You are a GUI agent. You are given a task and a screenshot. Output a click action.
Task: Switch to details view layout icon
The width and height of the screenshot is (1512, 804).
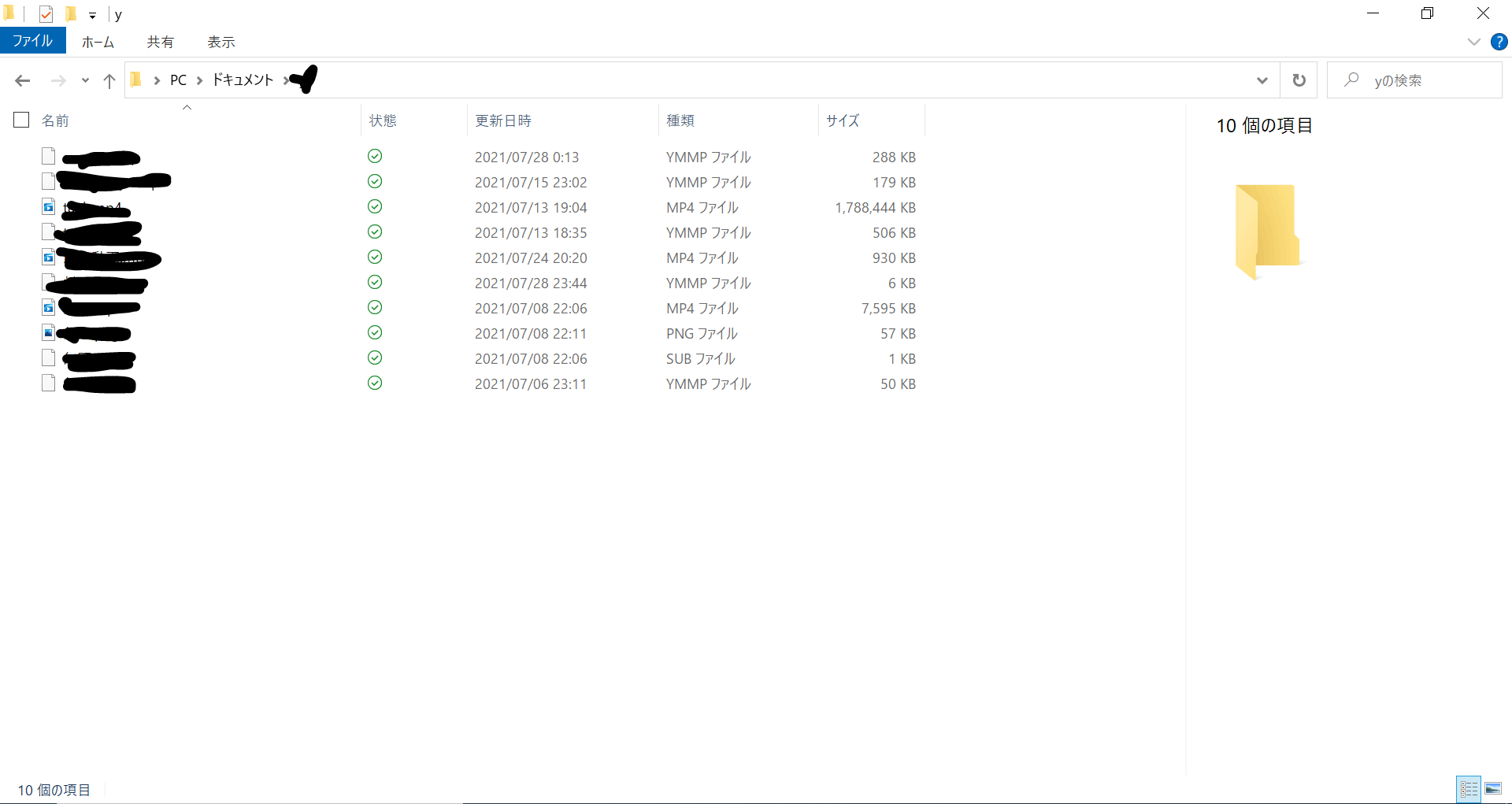click(1469, 788)
